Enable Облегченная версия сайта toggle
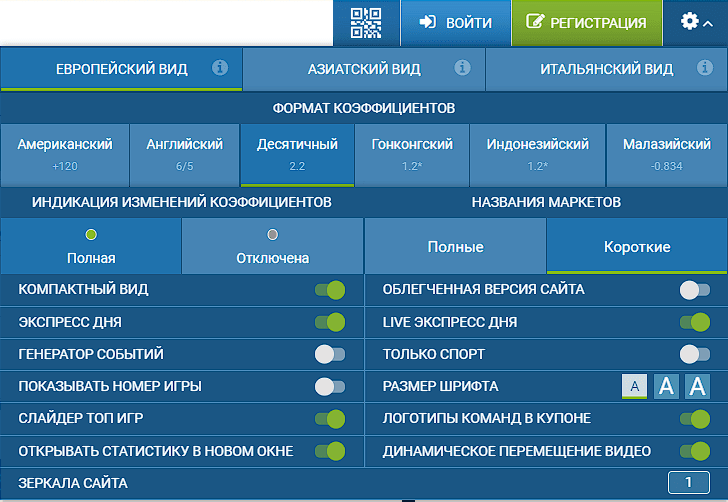This screenshot has height=502, width=728. (694, 290)
